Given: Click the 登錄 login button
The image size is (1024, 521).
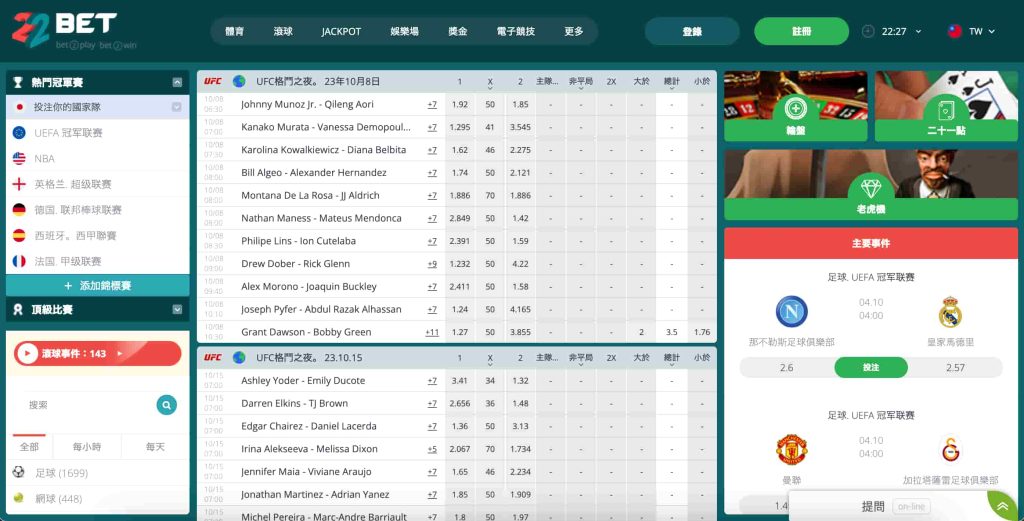Looking at the screenshot, I should 692,31.
